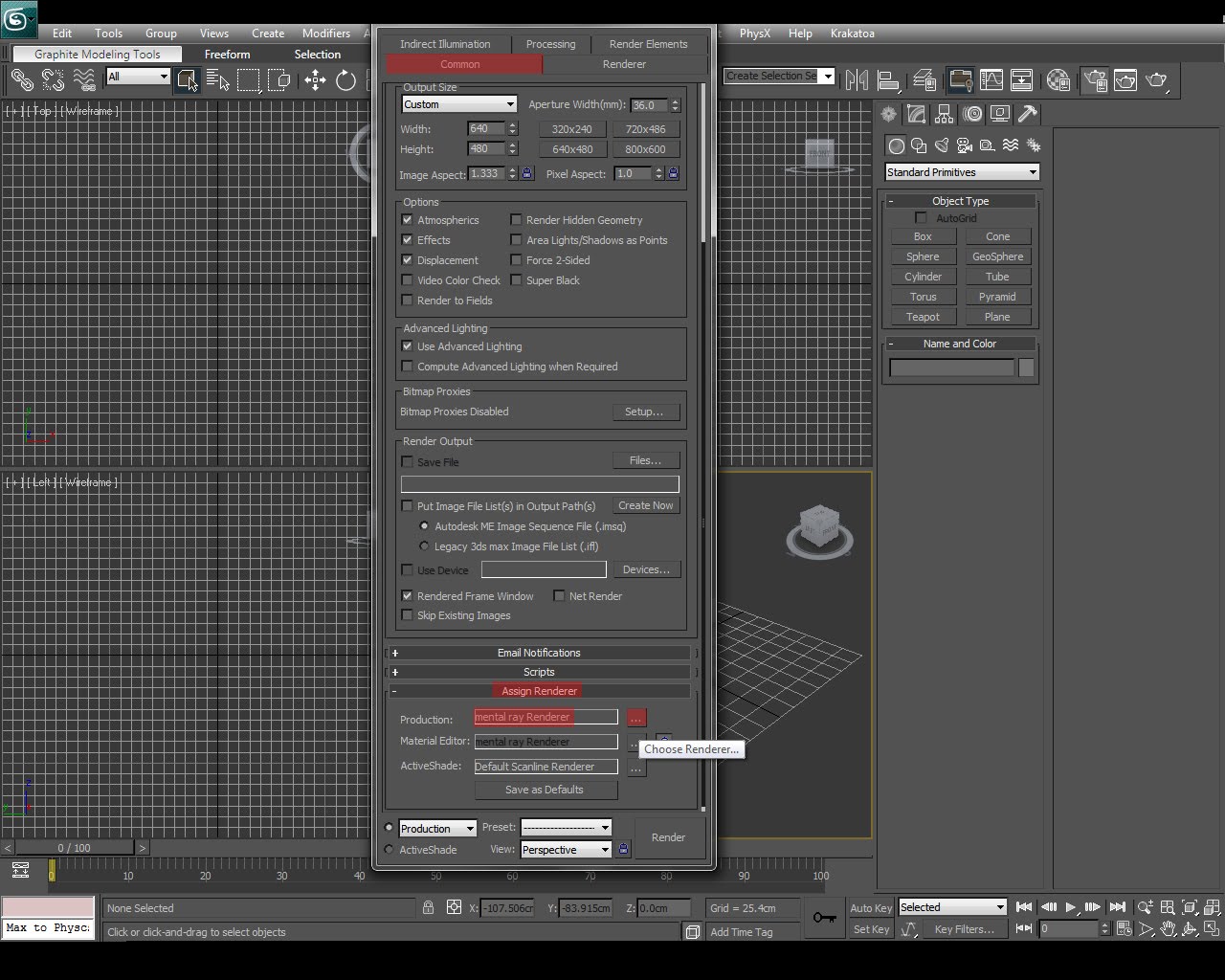Select the Select and Link tool
Image resolution: width=1225 pixels, height=980 pixels.
click(x=22, y=80)
